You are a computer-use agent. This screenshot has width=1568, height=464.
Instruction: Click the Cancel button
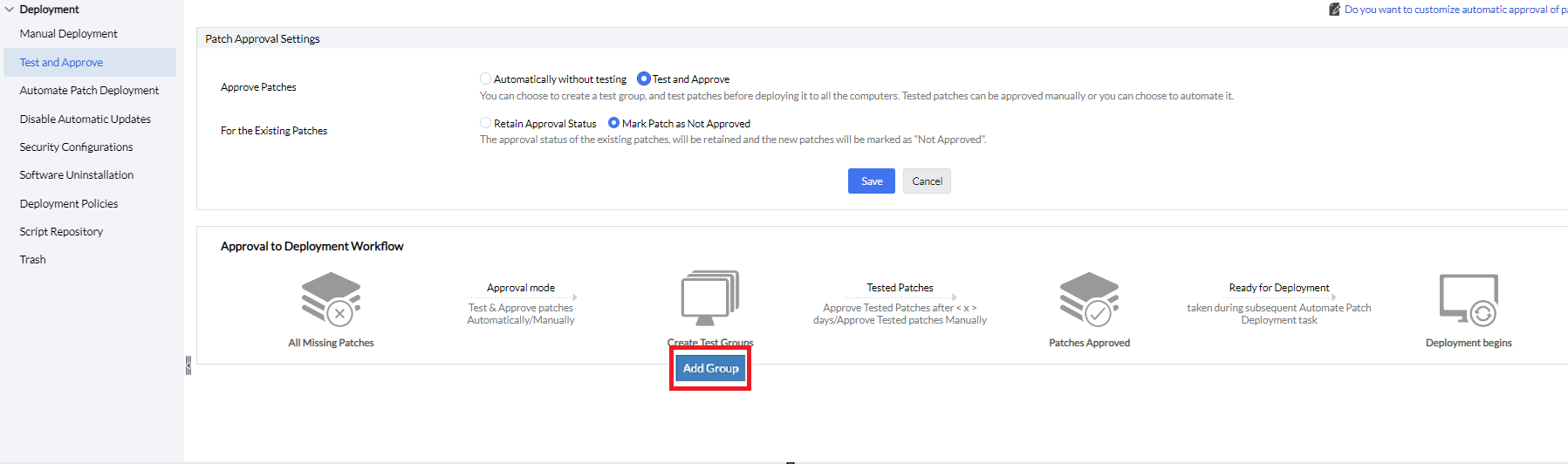pos(927,181)
